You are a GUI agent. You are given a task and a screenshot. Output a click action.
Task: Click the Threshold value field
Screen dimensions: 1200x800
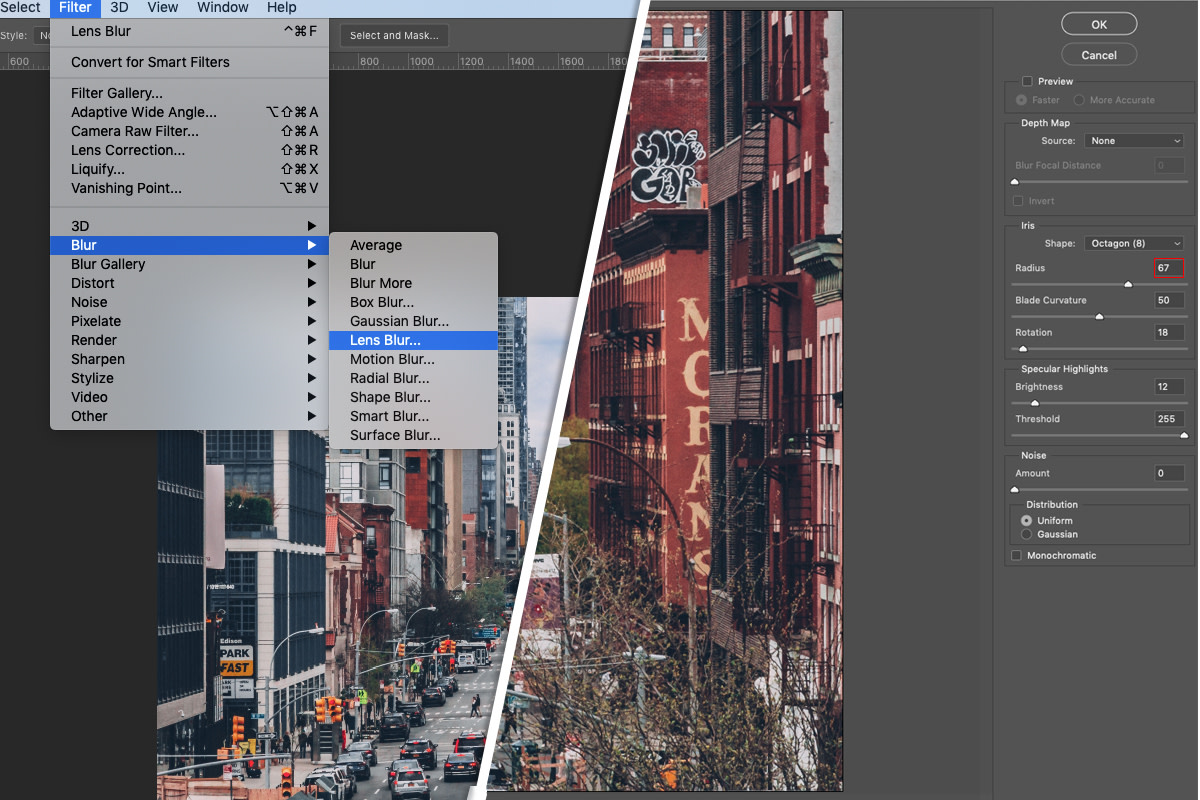click(1169, 419)
